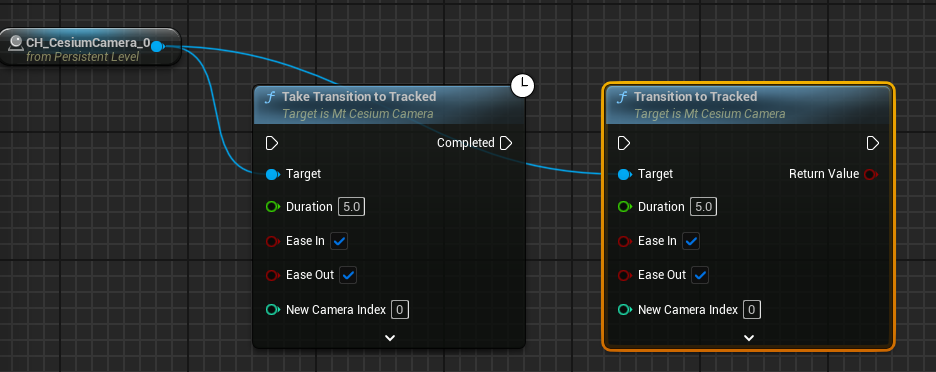Toggle Ease Out checkbox on Take Transition node
This screenshot has width=936, height=372.
[348, 275]
